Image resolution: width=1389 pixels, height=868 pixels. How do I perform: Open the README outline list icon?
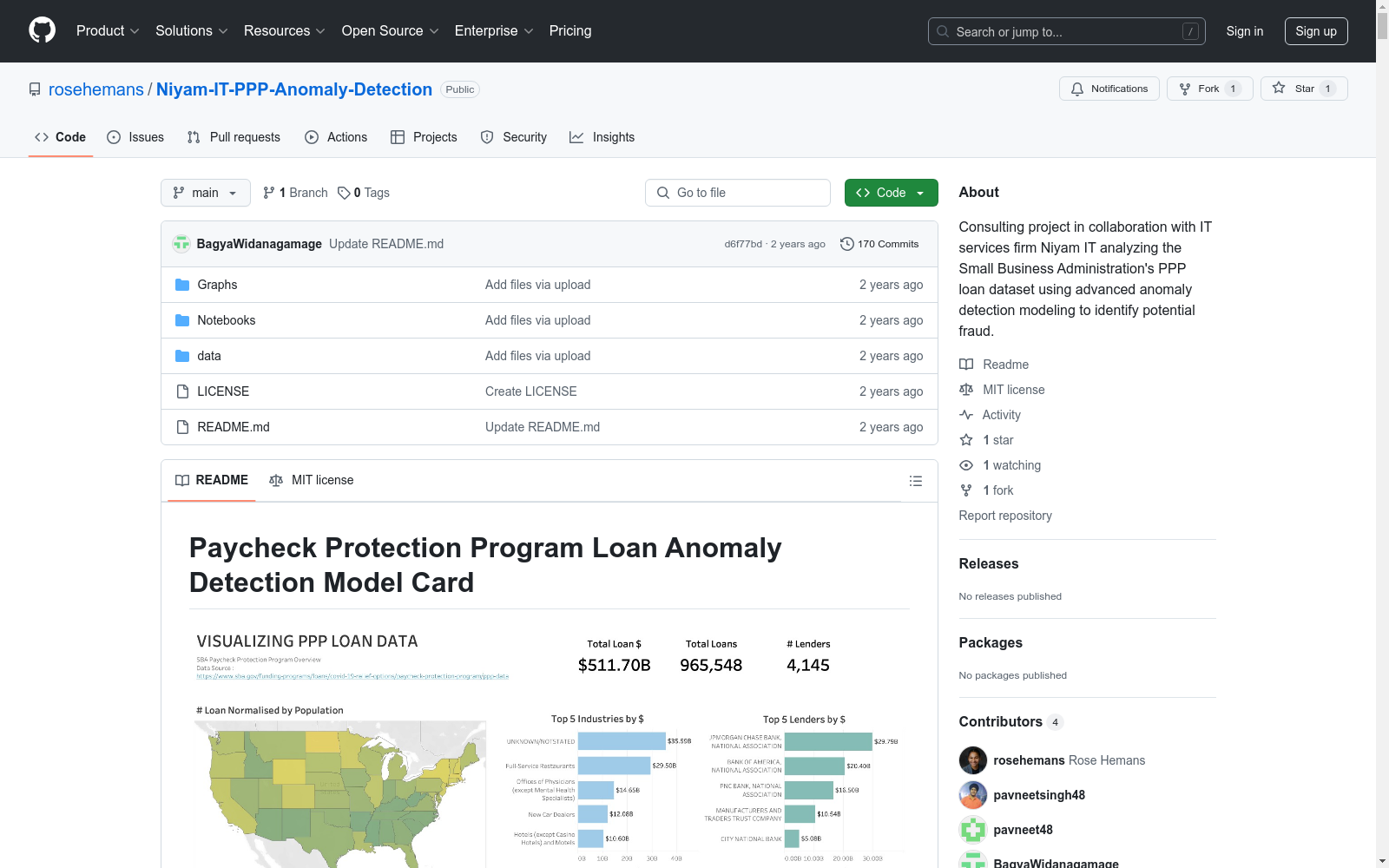click(x=915, y=481)
